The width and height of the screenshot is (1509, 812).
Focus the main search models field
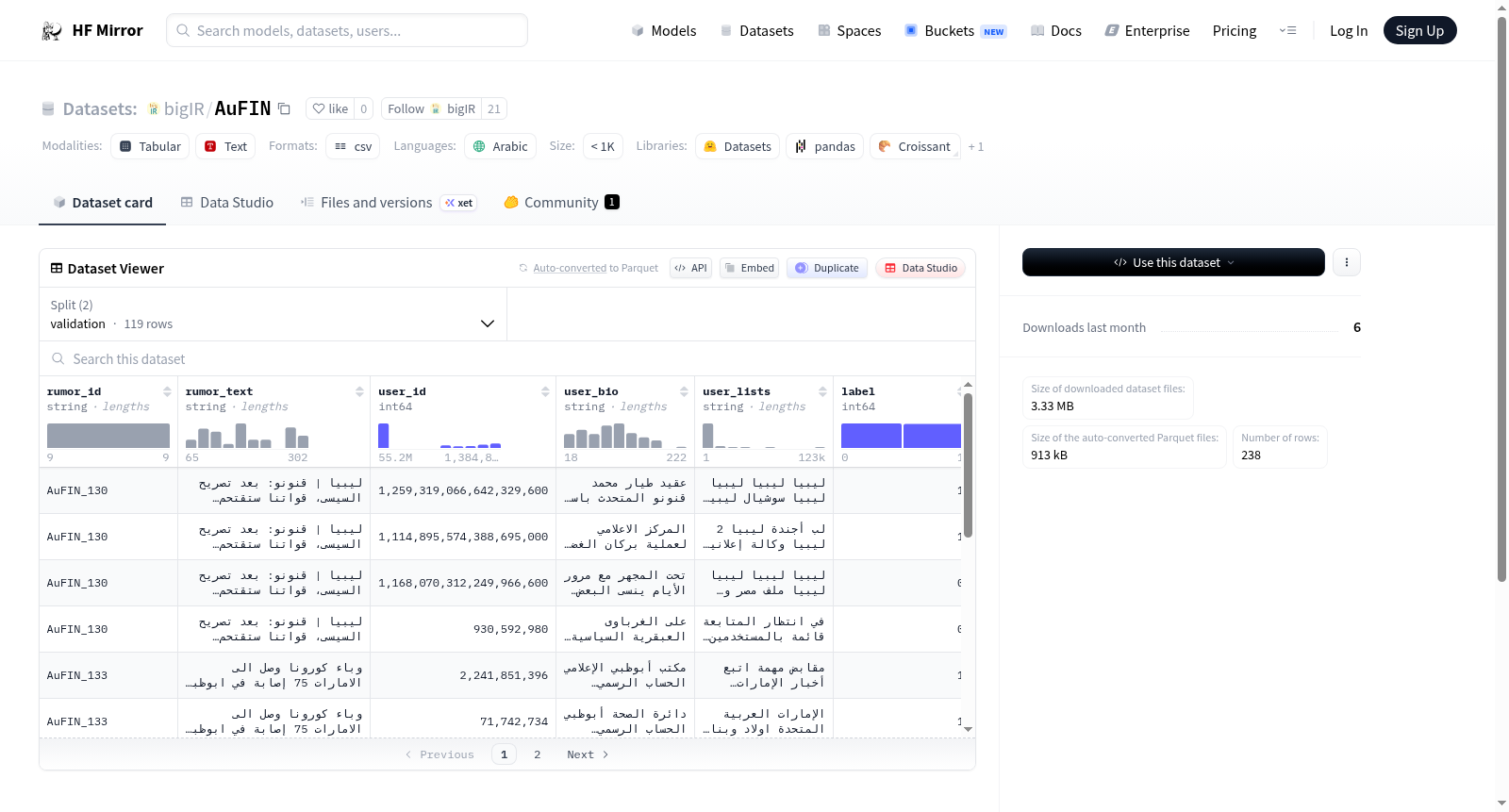tap(347, 31)
